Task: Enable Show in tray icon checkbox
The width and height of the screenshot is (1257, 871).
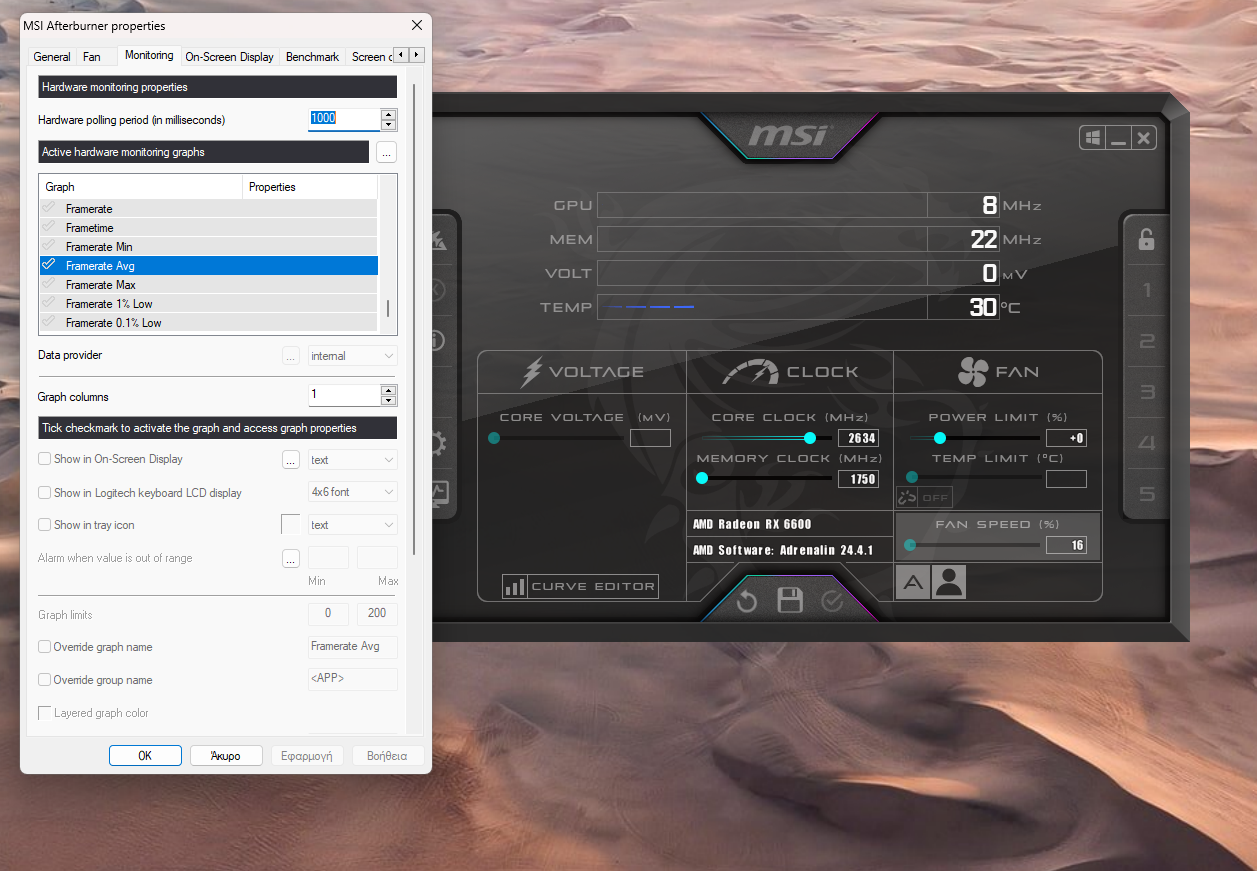Action: (44, 525)
